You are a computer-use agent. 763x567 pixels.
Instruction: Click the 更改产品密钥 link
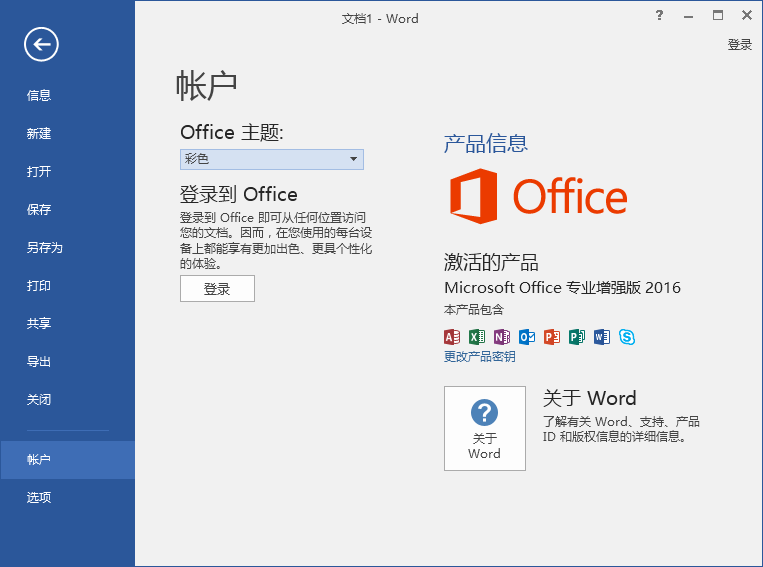(480, 357)
